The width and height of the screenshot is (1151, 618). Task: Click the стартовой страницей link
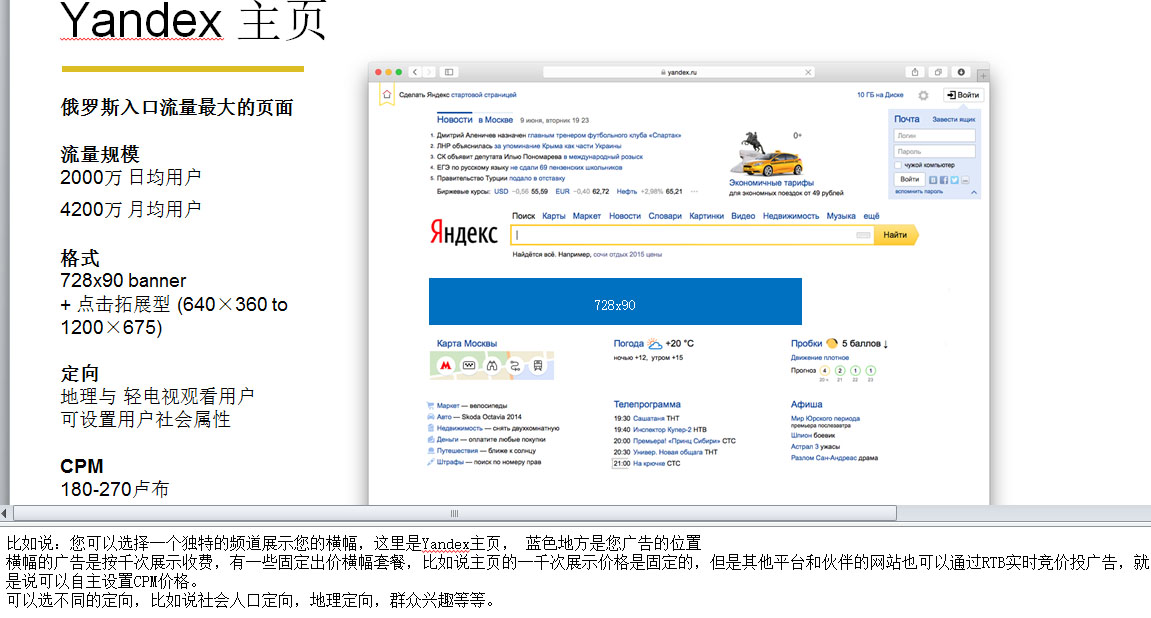(x=483, y=95)
